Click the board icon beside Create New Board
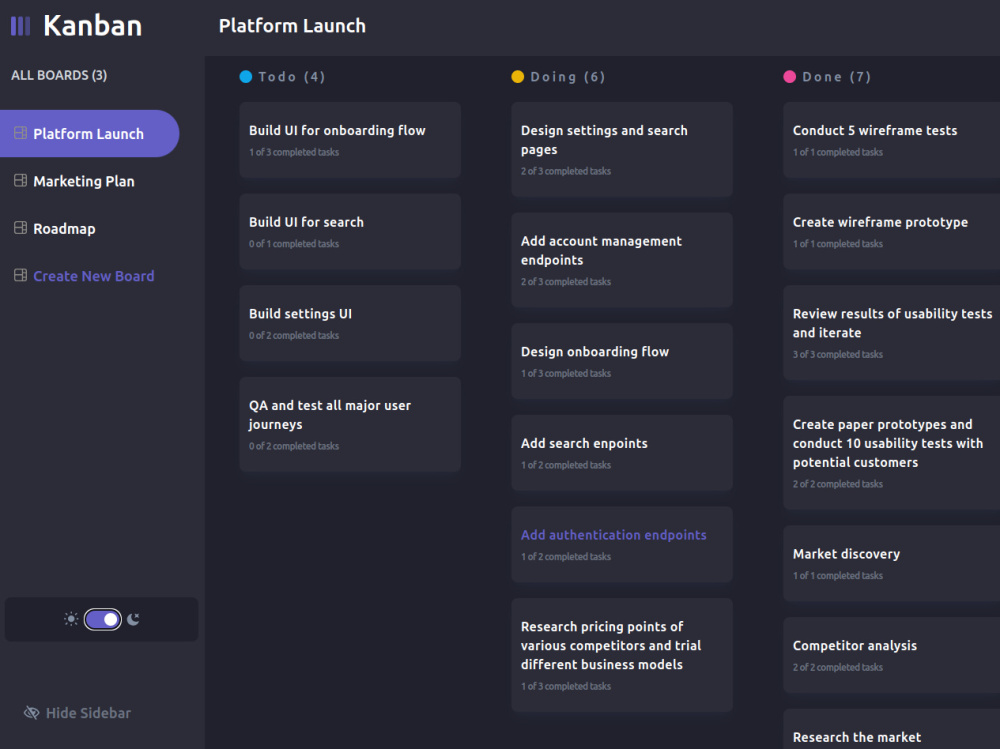Screen dimensions: 1000x749 pyautogui.click(x=20, y=275)
